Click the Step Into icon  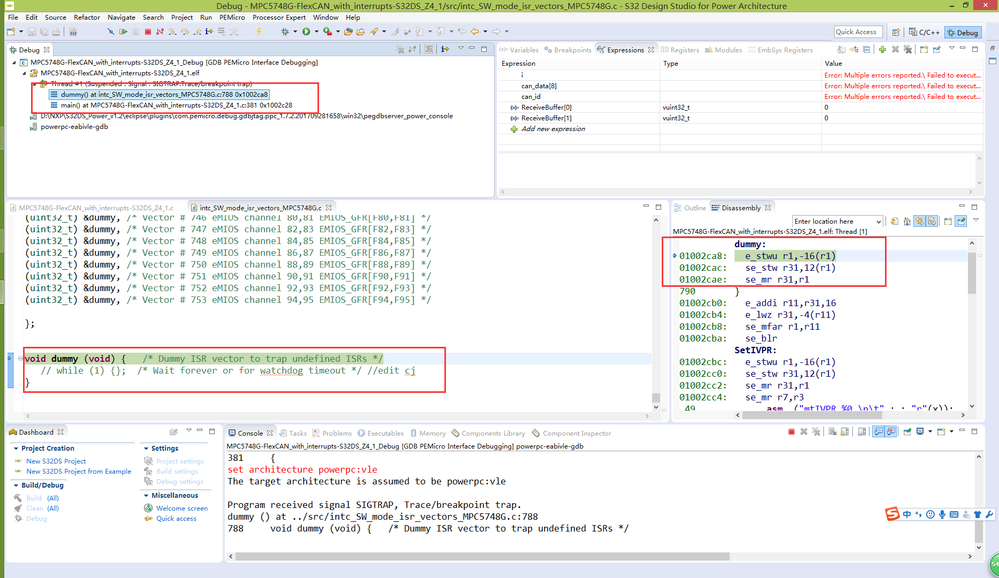coord(172,31)
